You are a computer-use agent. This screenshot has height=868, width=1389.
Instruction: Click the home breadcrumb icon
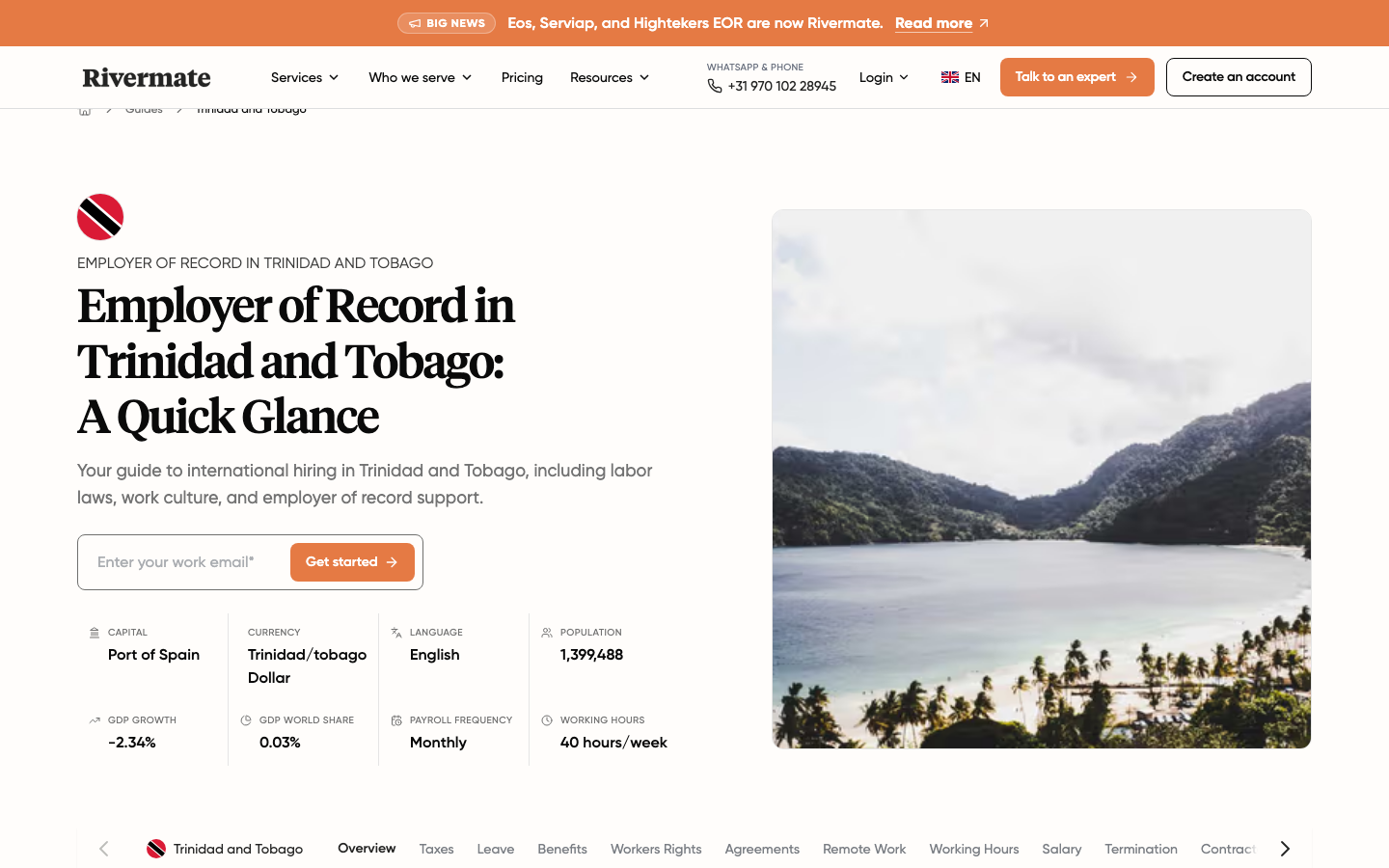click(85, 111)
